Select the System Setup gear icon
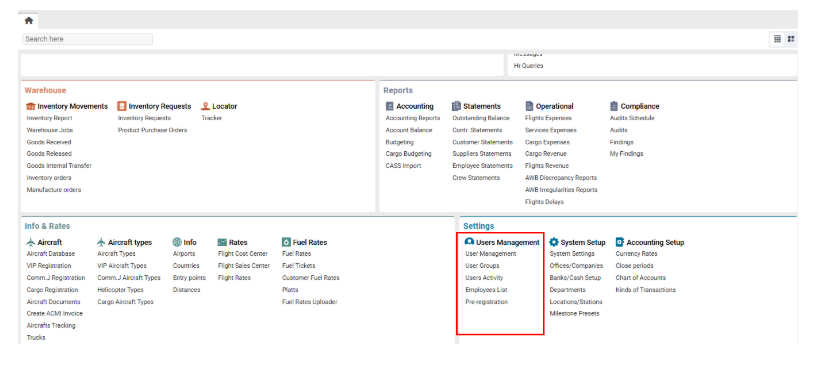Viewport: 815px width, 372px height. (554, 242)
